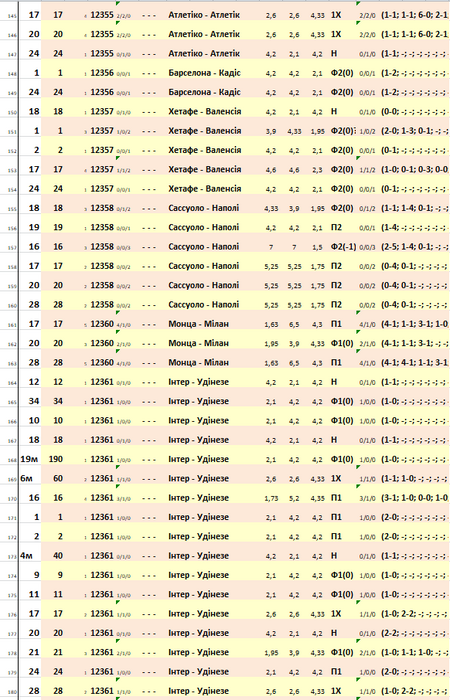Click the '40' cell in row 173
Viewport: 450px width, 700px height.
pyautogui.click(x=56, y=555)
